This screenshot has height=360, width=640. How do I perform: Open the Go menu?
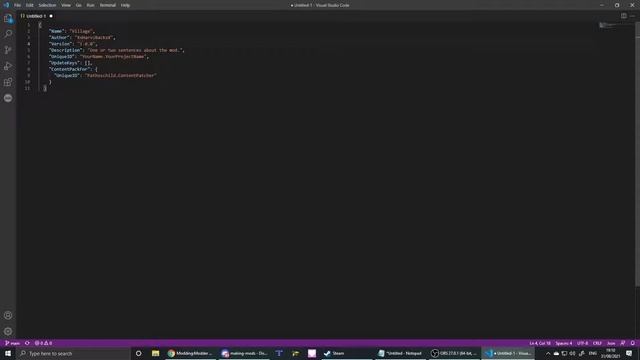(78, 5)
